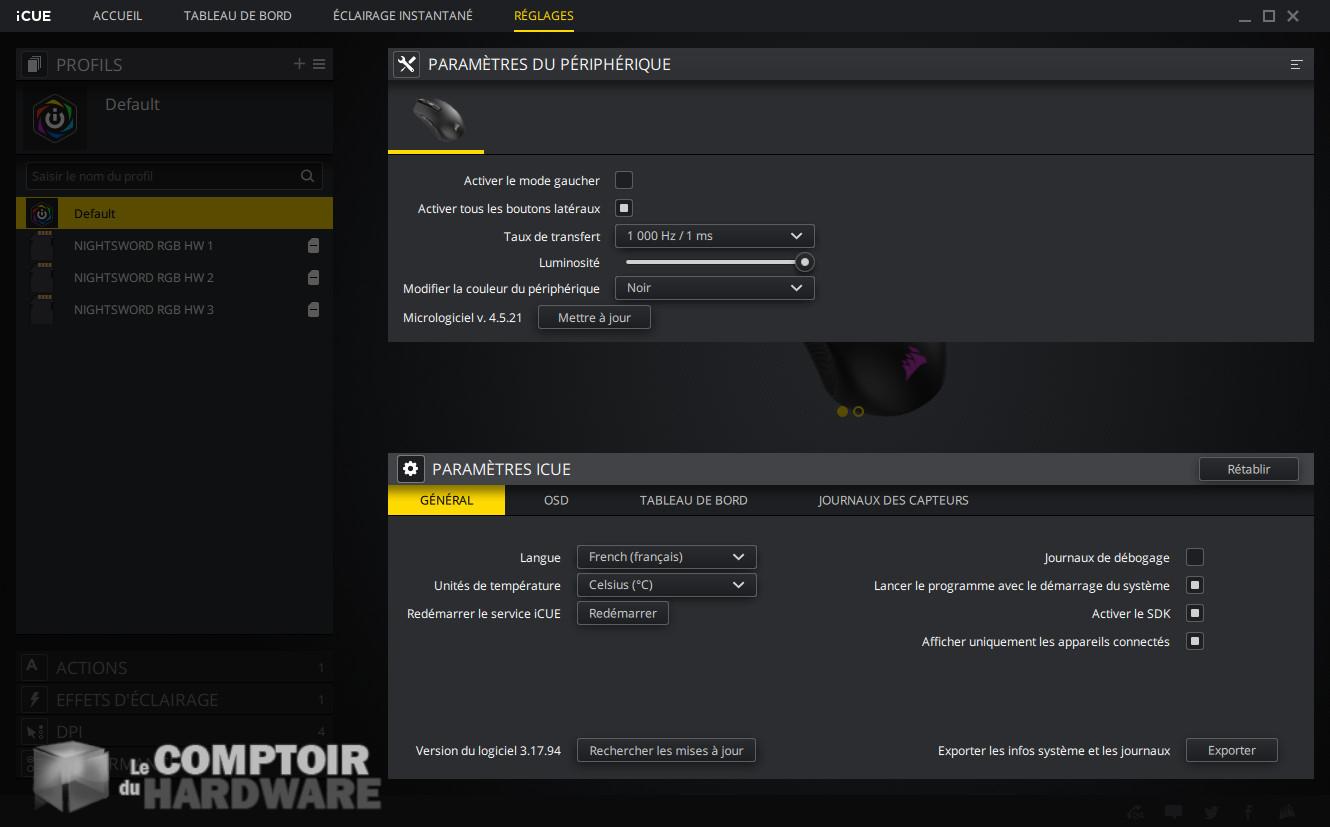Viewport: 1330px width, 827px height.
Task: Select the mouse device thumbnail tab
Action: pyautogui.click(x=436, y=122)
